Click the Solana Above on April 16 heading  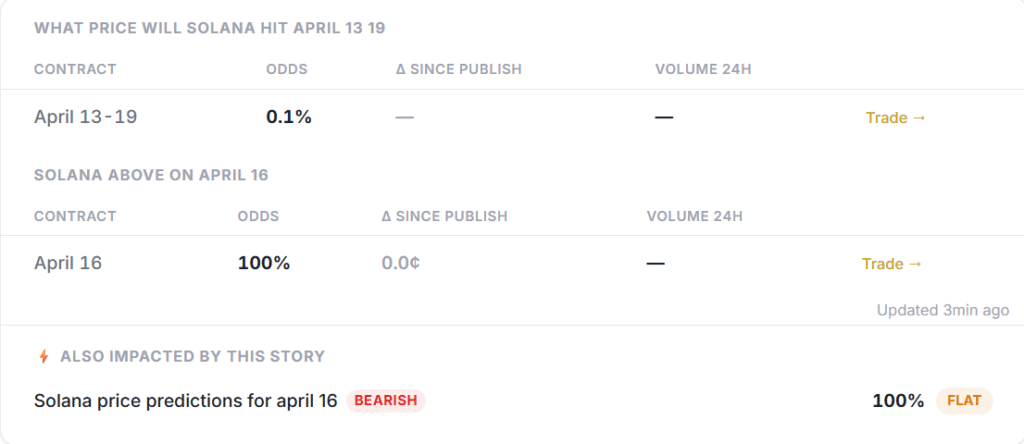(151, 175)
